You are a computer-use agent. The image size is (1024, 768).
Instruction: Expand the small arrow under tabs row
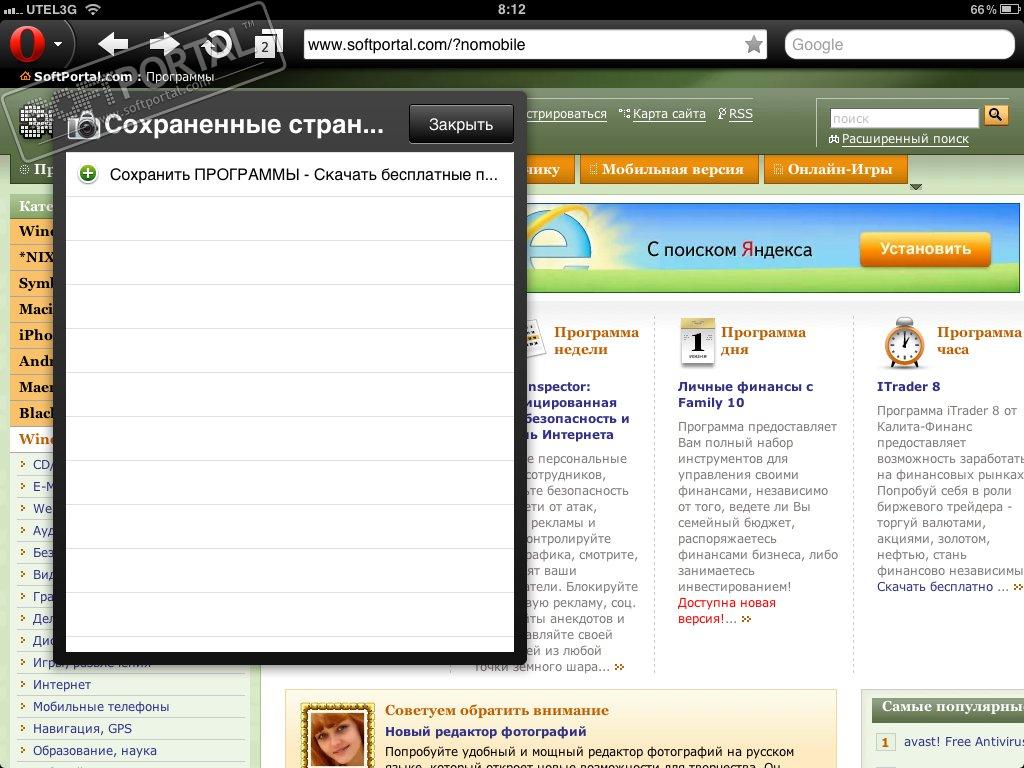[916, 187]
